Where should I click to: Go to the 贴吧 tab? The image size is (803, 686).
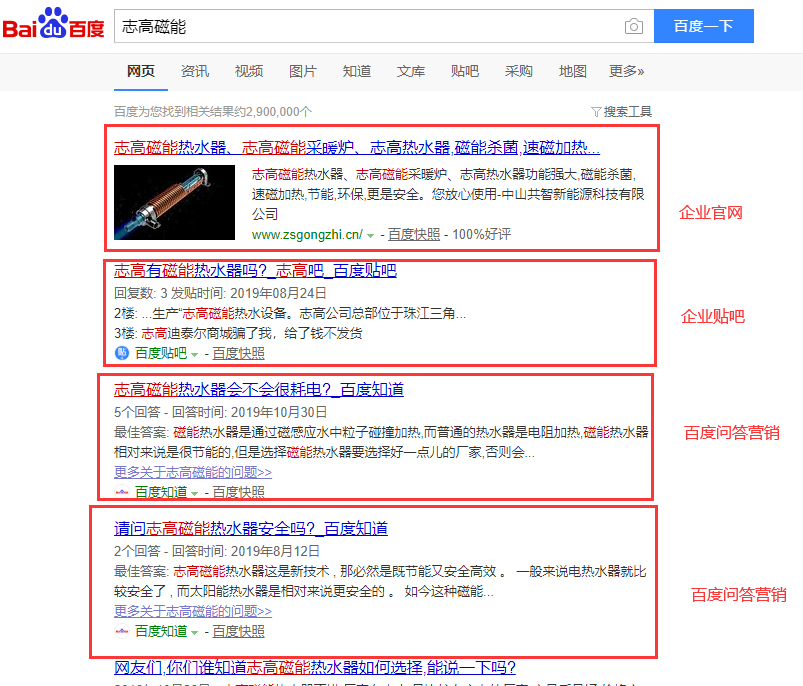[x=464, y=71]
